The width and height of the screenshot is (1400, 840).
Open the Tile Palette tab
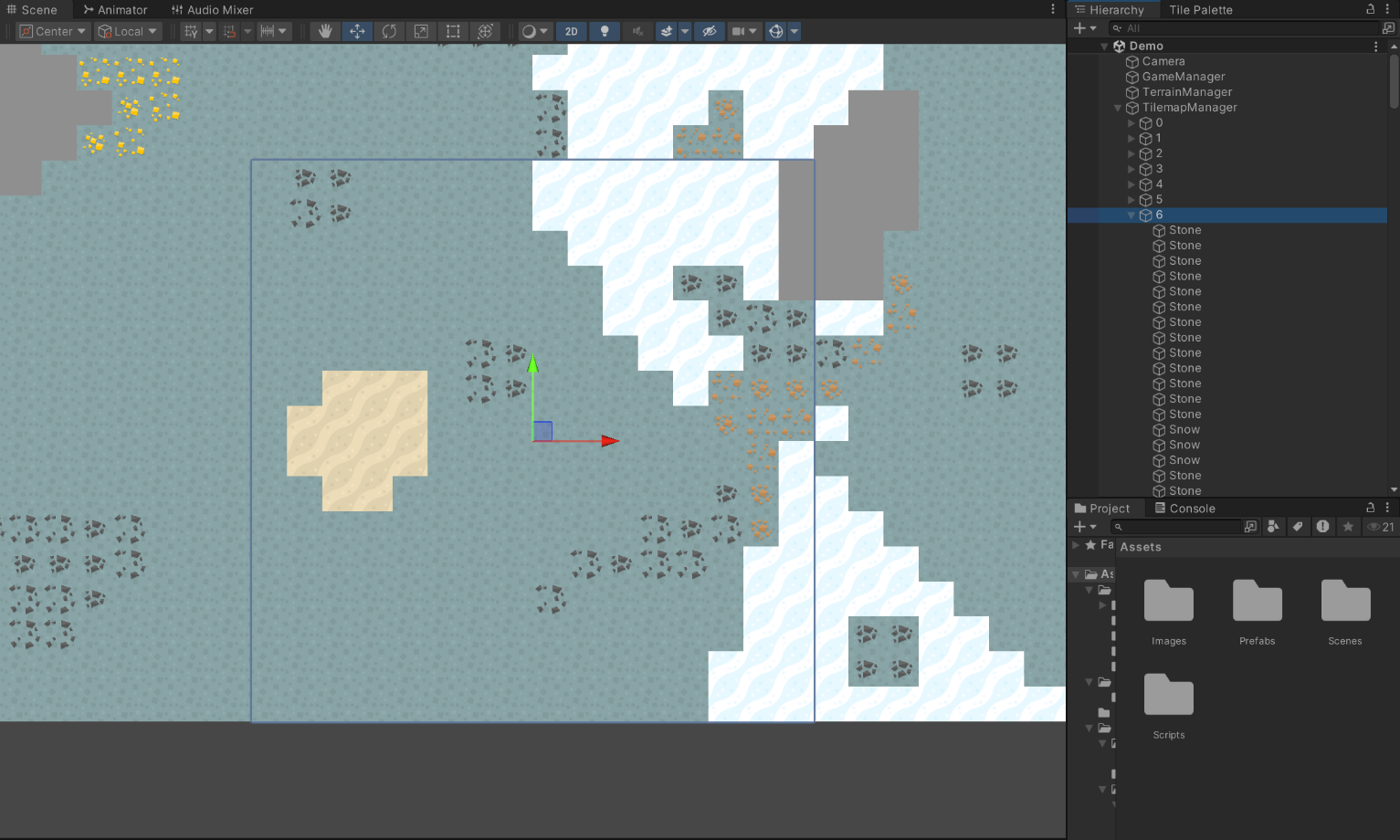(x=1200, y=10)
